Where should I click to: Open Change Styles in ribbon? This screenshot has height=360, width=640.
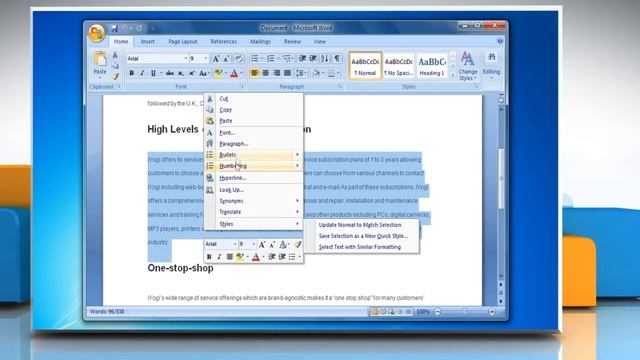468,66
